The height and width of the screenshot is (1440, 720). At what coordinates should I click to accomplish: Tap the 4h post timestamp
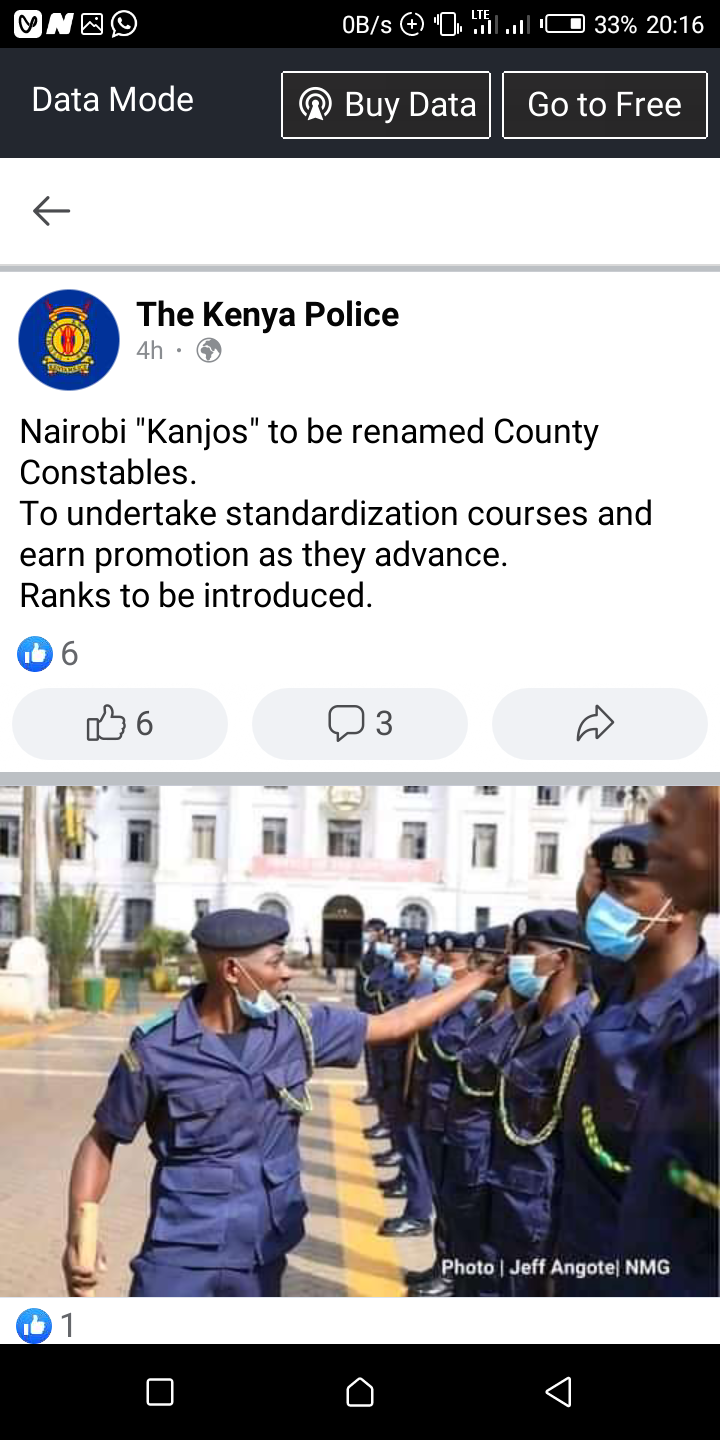(150, 351)
